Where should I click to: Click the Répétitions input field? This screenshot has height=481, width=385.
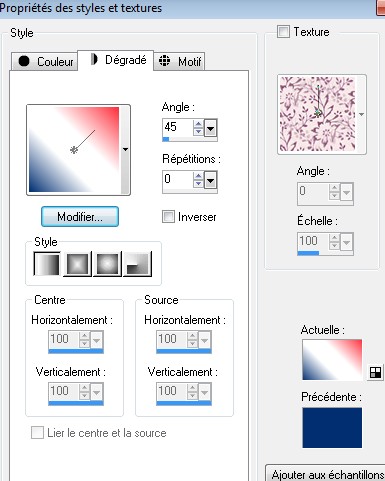click(177, 180)
